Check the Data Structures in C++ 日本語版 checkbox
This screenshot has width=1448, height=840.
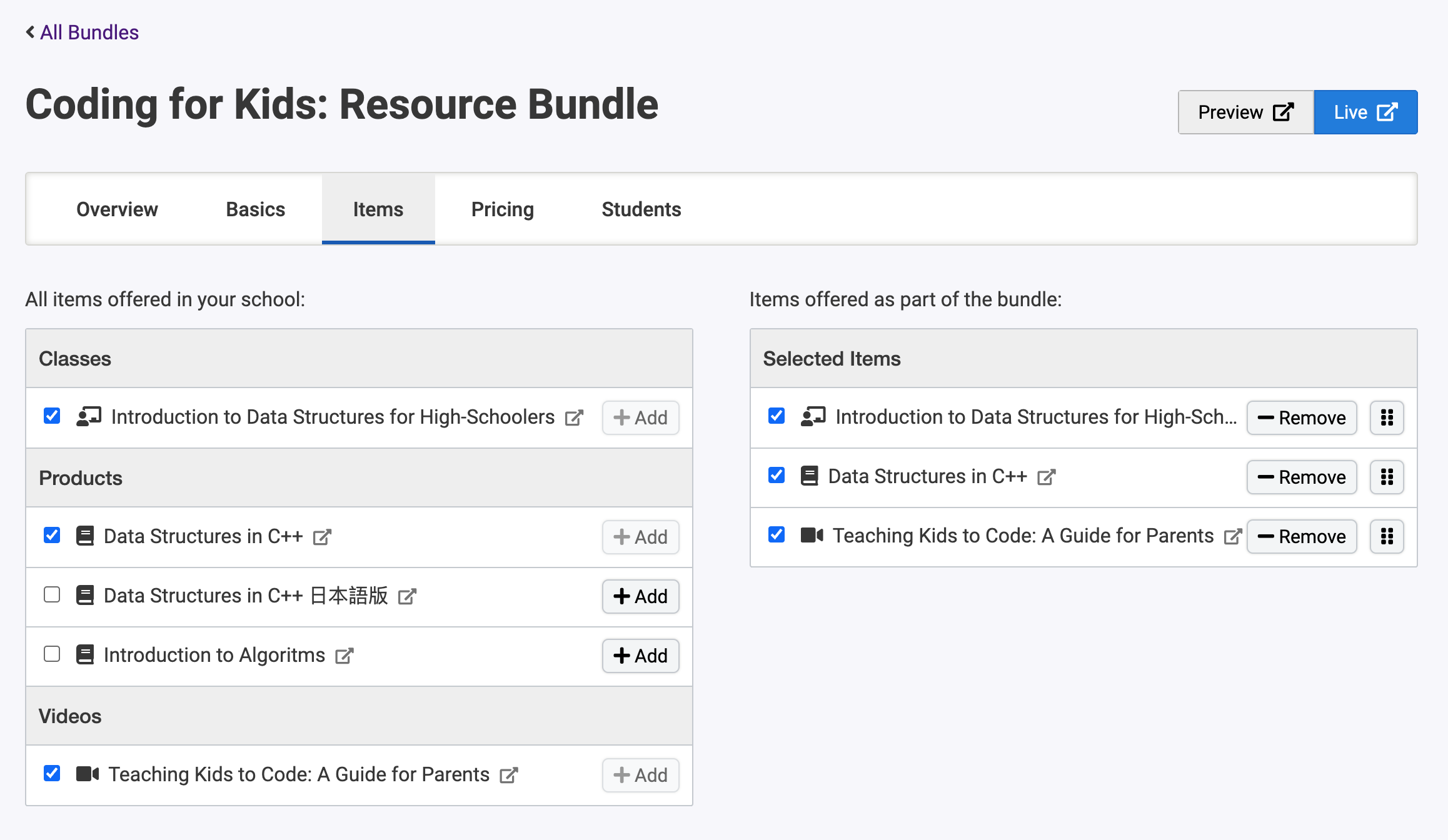(x=51, y=595)
